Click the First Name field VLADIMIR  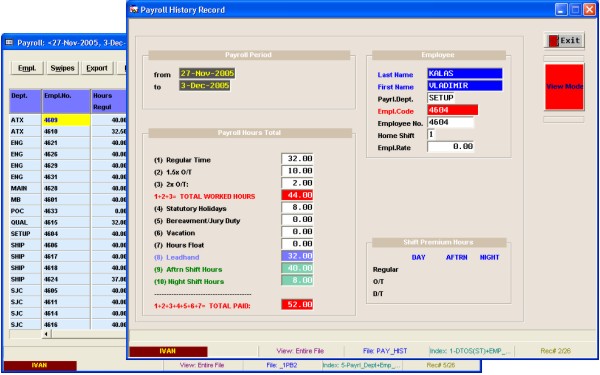coord(465,86)
